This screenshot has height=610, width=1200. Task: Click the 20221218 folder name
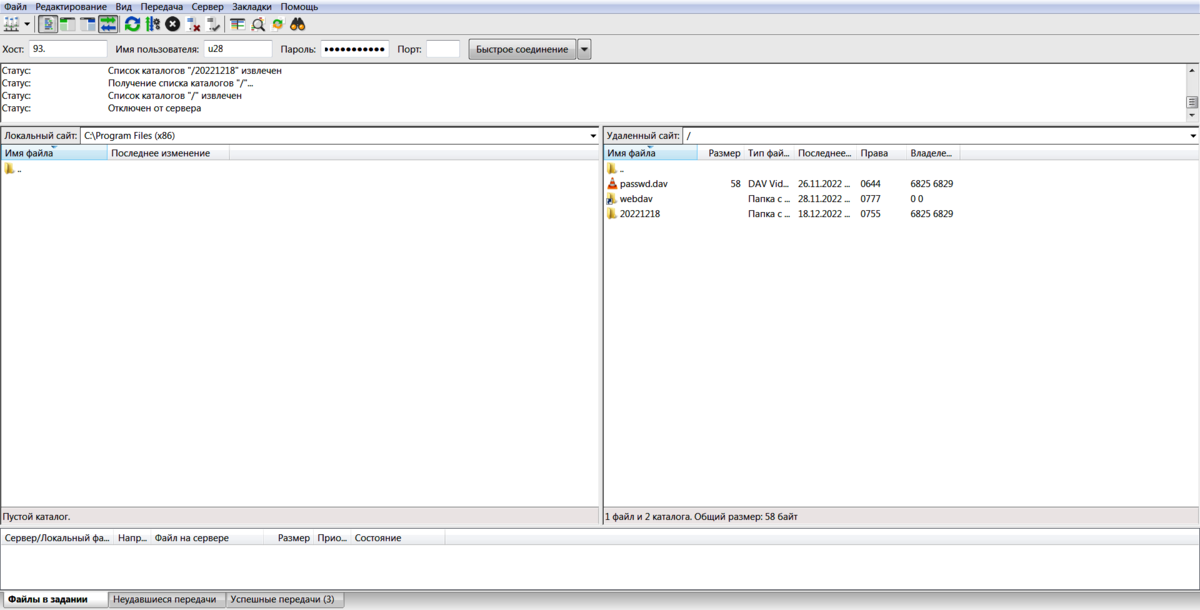coord(640,214)
